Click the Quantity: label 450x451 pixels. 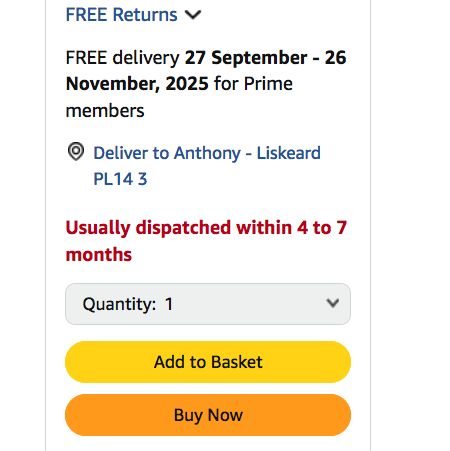(119, 304)
